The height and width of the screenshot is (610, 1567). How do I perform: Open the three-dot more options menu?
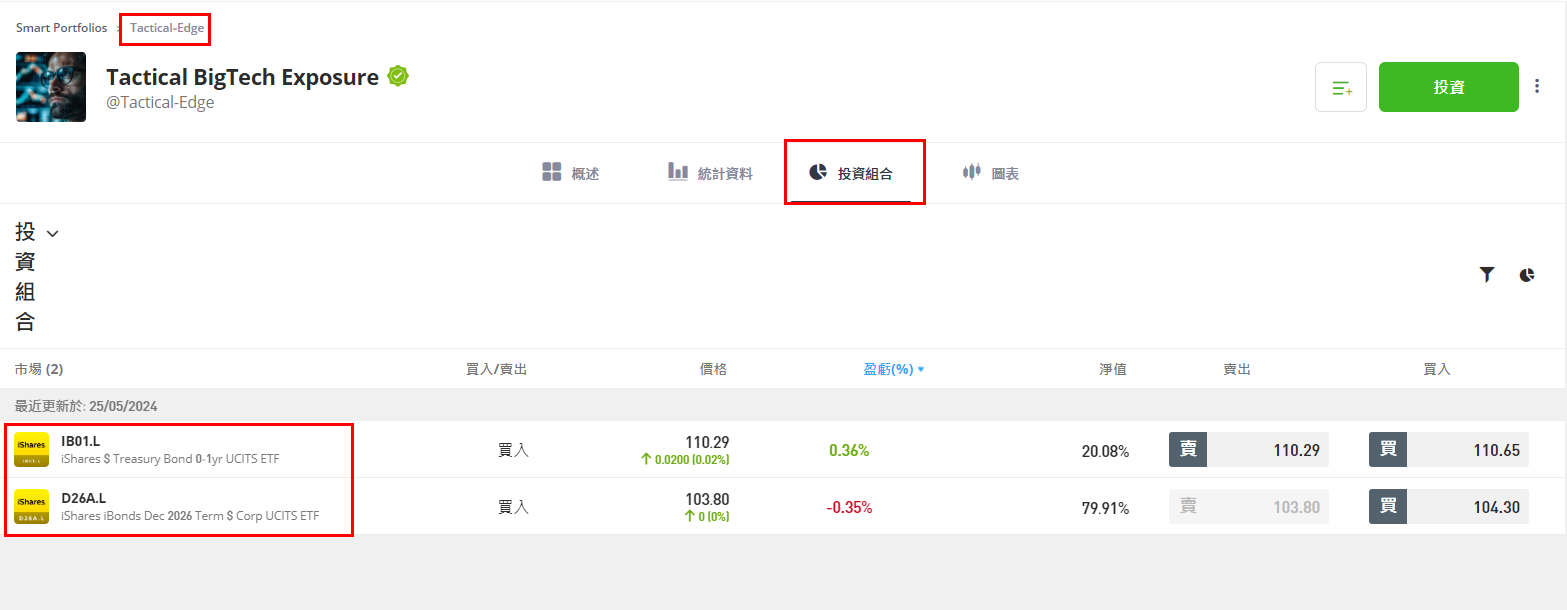tap(1537, 87)
